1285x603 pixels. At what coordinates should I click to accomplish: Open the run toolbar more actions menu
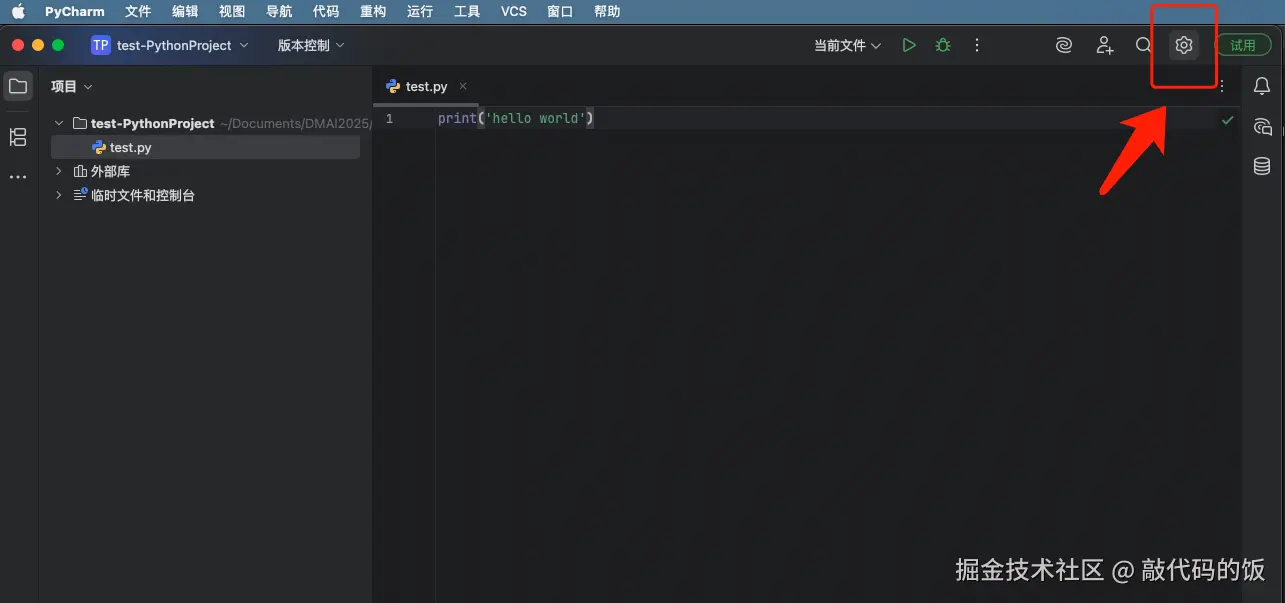(977, 45)
